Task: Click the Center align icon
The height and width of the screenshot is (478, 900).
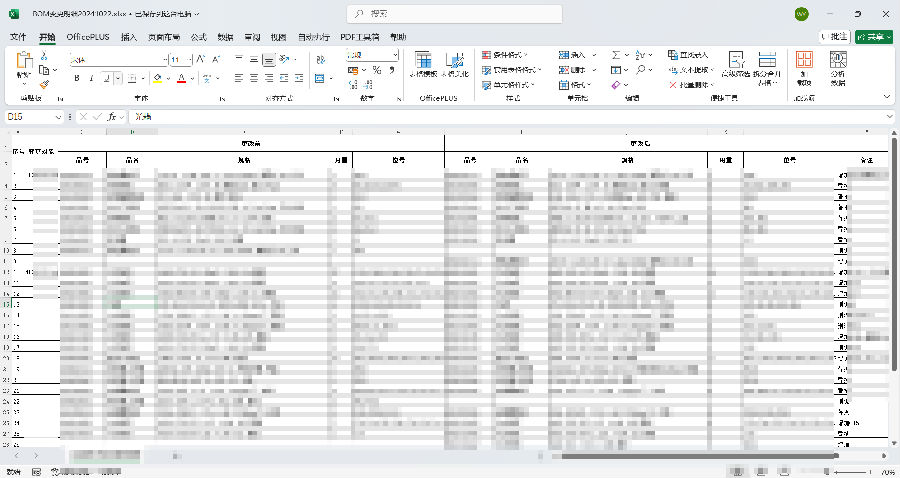Action: tap(254, 78)
